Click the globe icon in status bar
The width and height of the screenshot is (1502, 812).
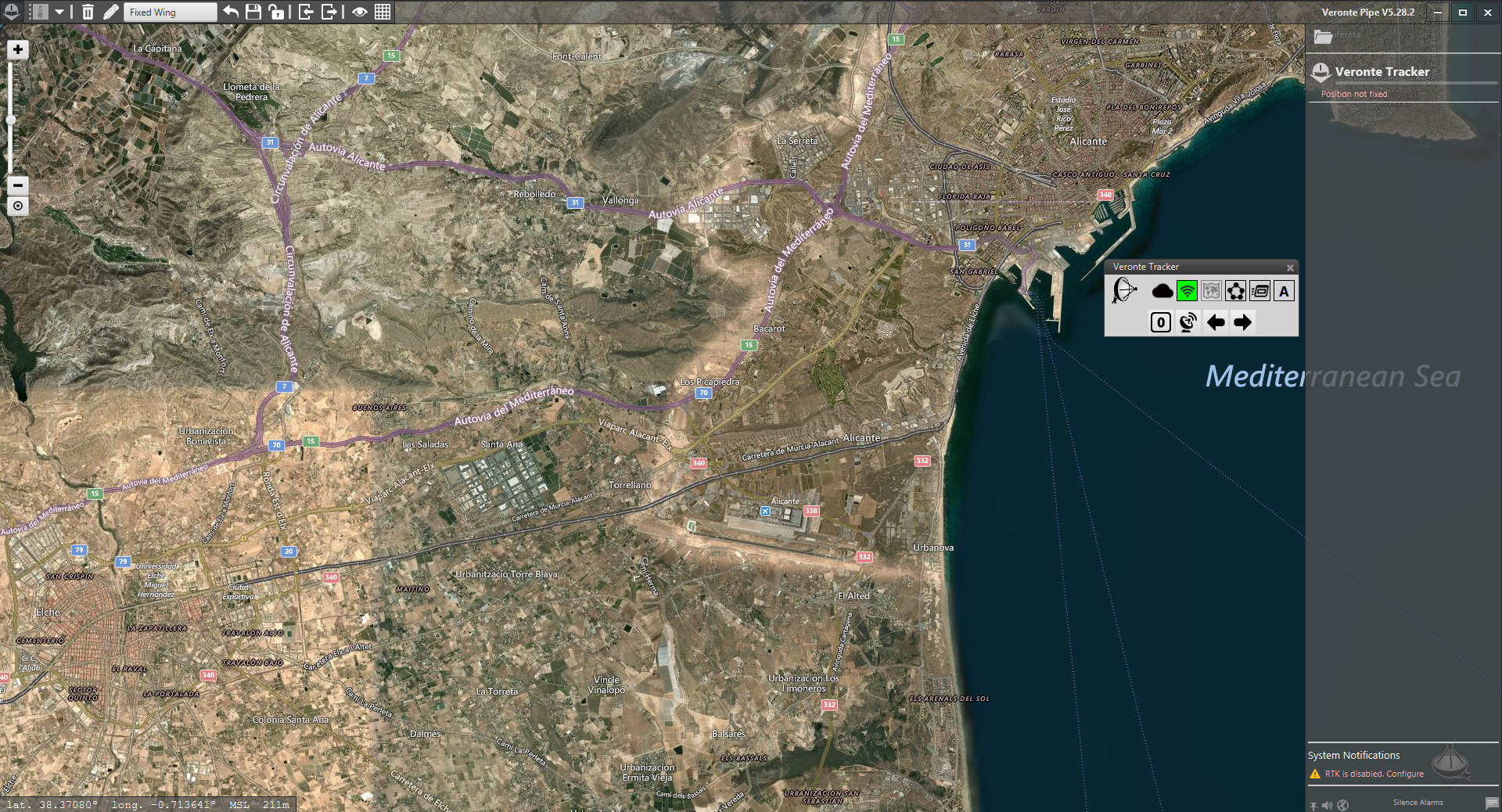1342,805
